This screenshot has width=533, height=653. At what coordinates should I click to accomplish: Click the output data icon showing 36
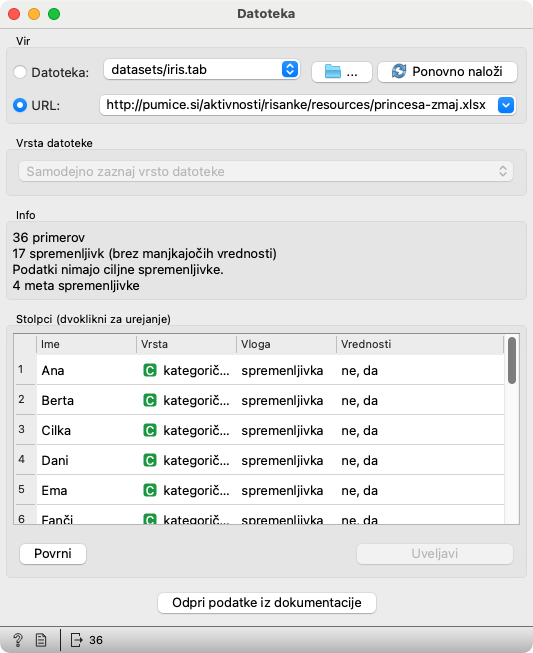[x=77, y=640]
